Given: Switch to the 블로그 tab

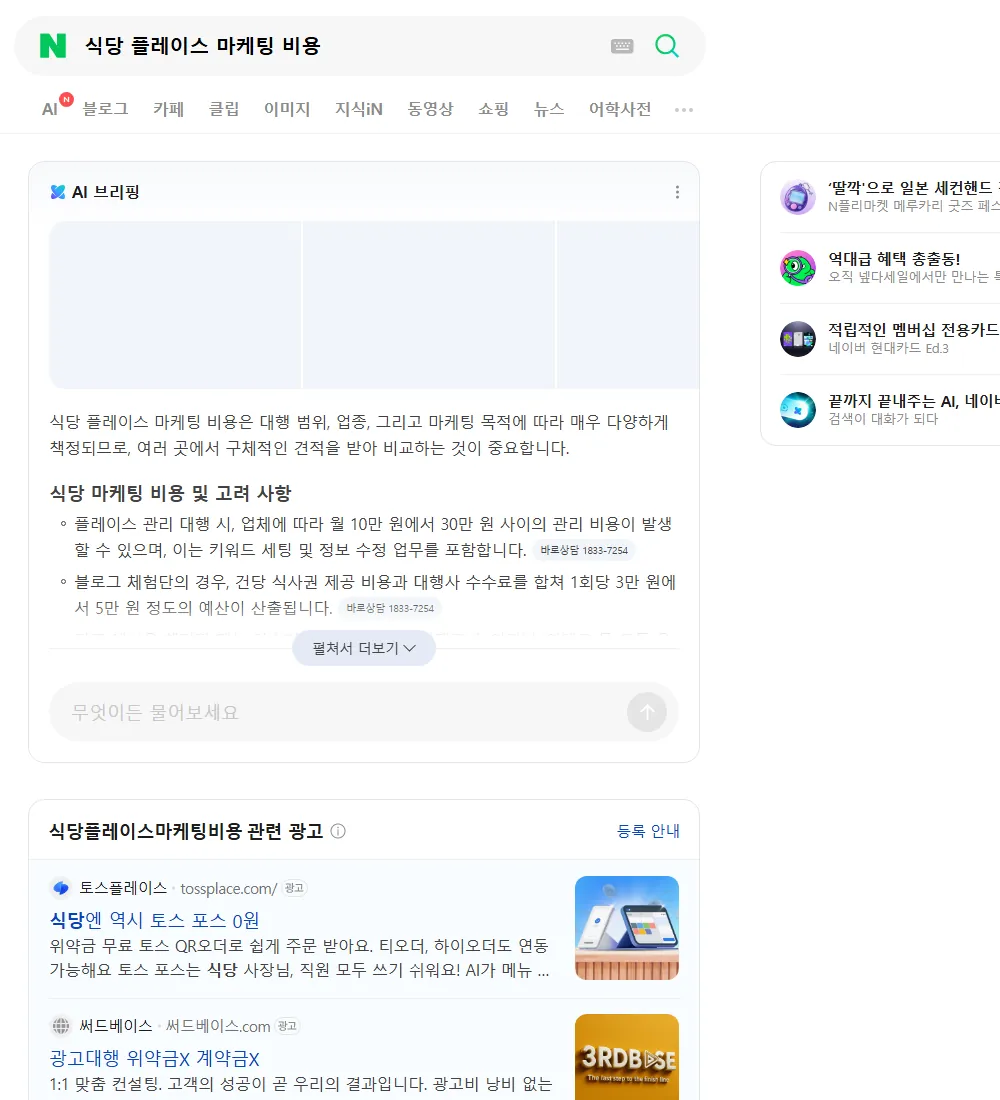Looking at the screenshot, I should click(105, 109).
